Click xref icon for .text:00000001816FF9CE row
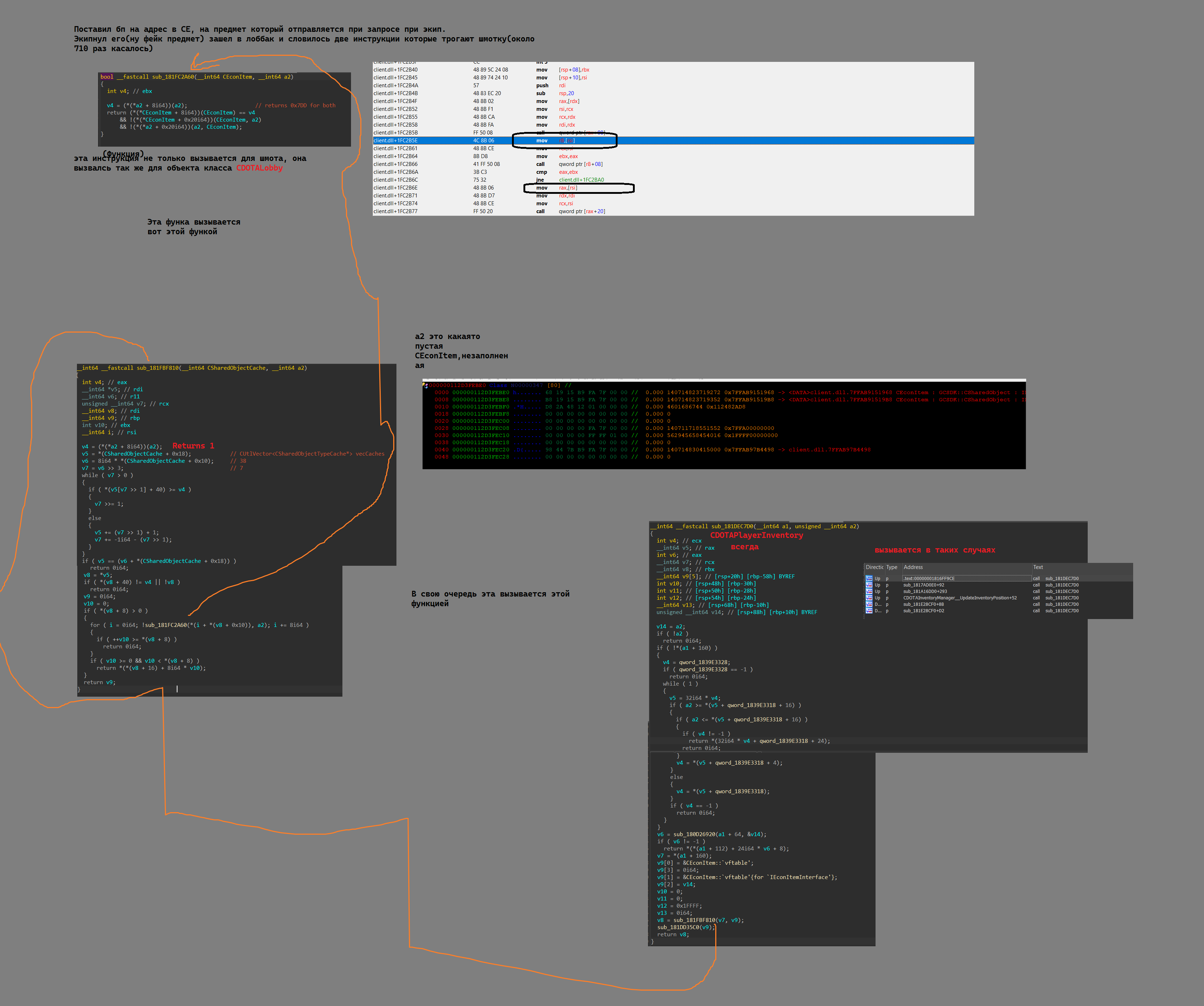The image size is (1204, 1006). [x=869, y=579]
